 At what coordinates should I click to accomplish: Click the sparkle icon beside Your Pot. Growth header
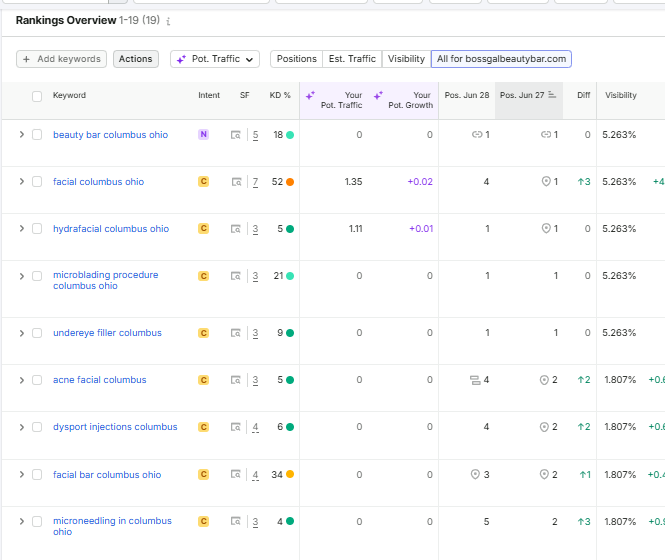click(378, 95)
